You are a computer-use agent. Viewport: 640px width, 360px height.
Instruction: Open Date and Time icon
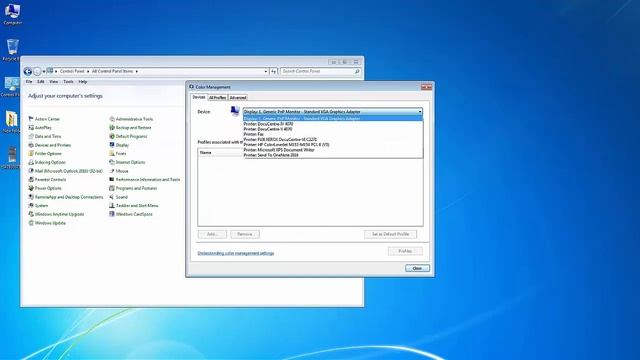click(x=31, y=136)
